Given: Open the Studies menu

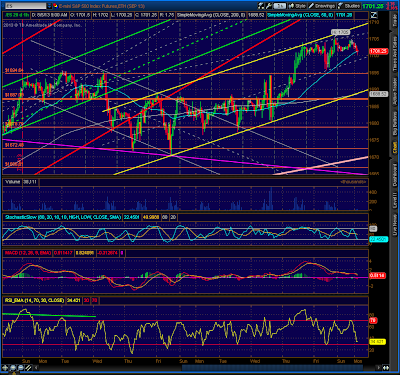Looking at the screenshot, I should [349, 6].
